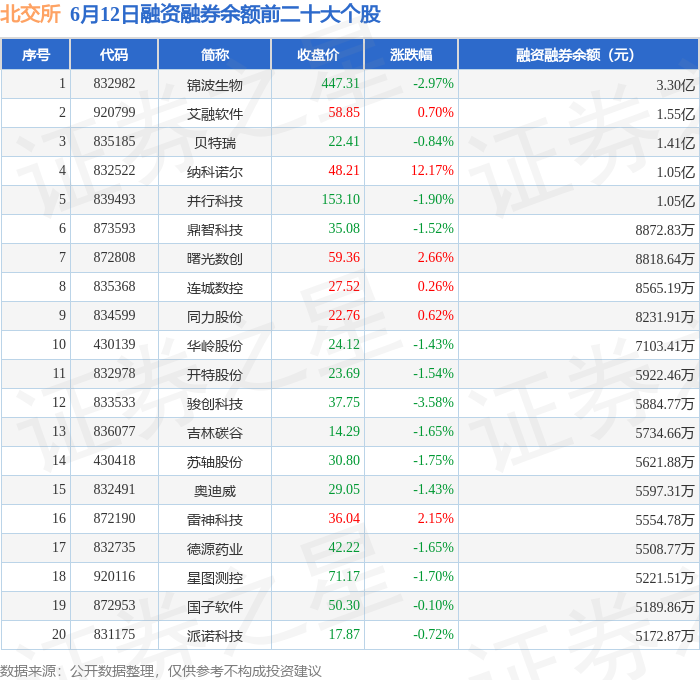Click balance value 7103.41万

point(665,346)
